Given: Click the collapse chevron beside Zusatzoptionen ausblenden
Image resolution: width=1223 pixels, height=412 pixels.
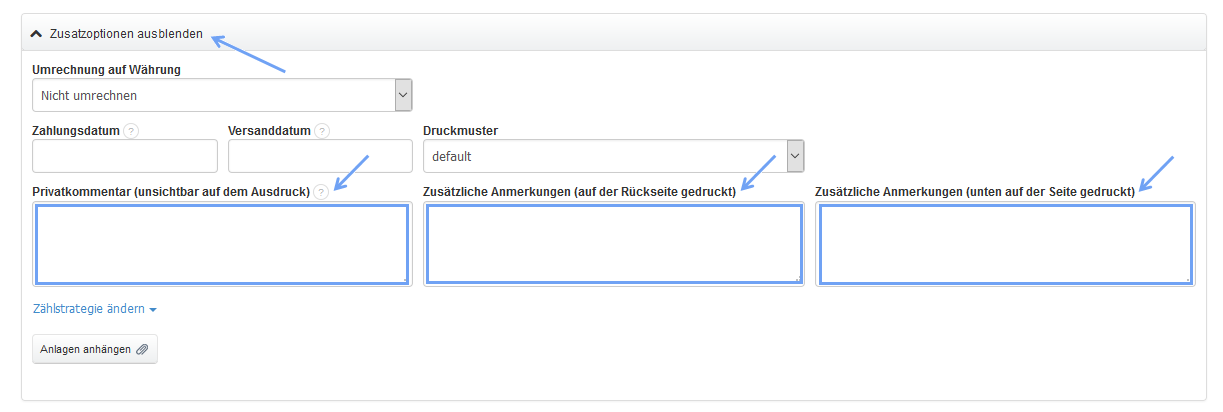Looking at the screenshot, I should pyautogui.click(x=37, y=34).
